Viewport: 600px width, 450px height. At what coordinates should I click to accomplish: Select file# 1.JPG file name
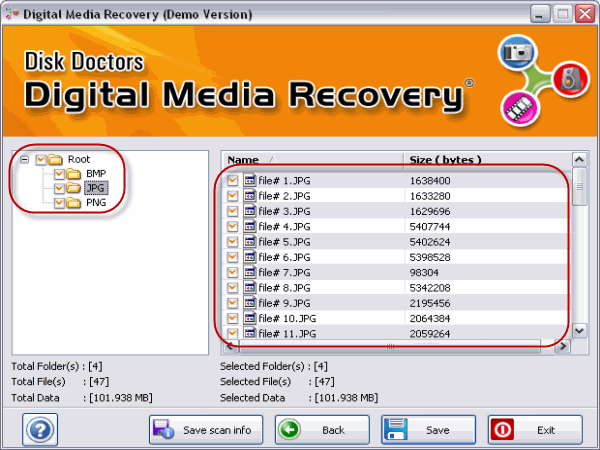pos(284,181)
